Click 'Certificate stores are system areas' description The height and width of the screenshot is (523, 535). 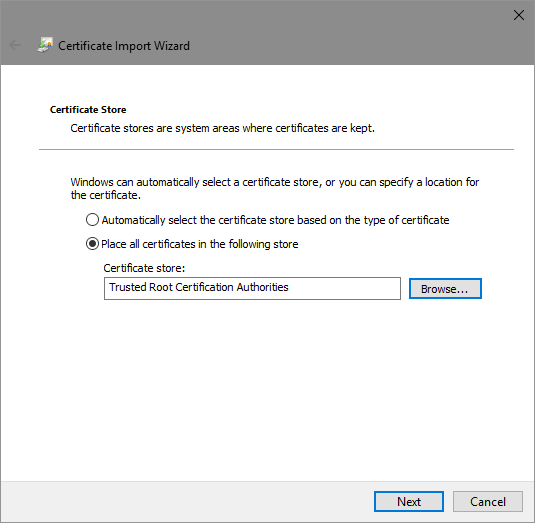coord(222,128)
